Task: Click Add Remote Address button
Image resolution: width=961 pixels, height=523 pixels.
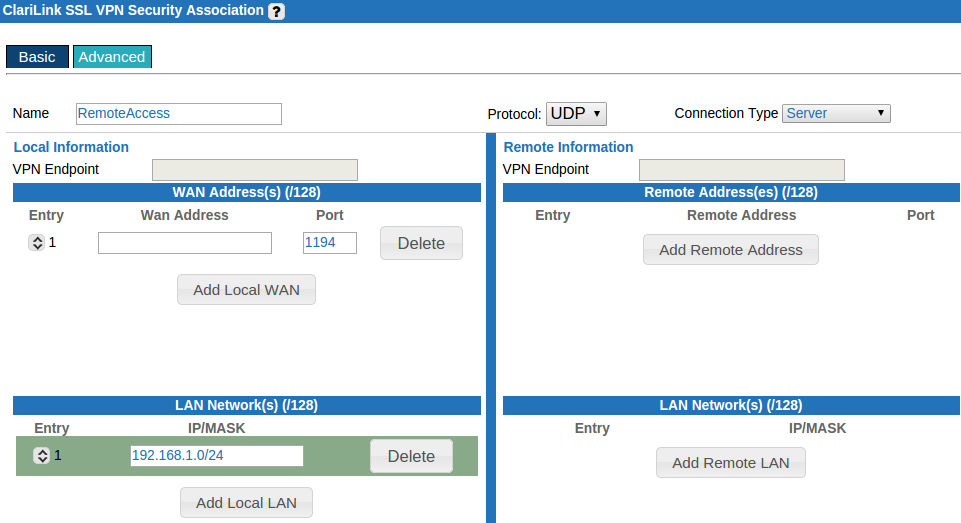Action: click(x=731, y=250)
